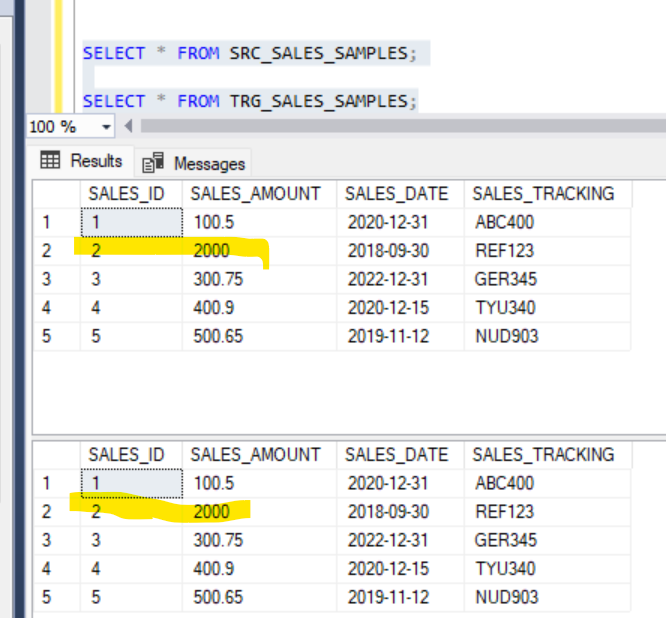
Task: Click the NUD903 cell in the second result grid
Action: pos(507,597)
